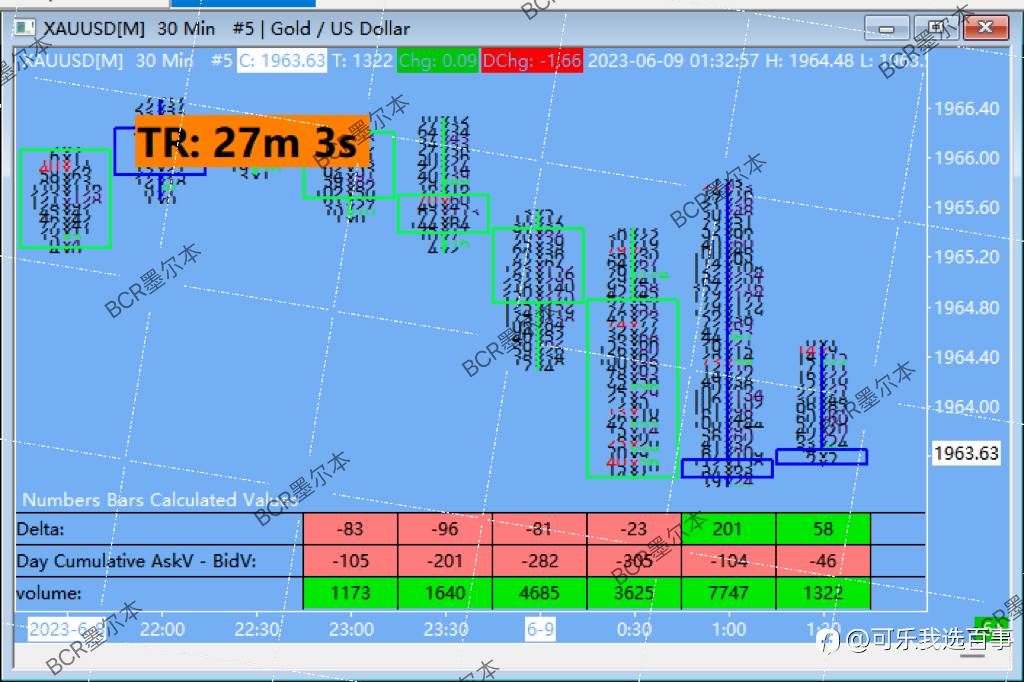Click the volume: row label
This screenshot has width=1024, height=682.
coord(49,593)
